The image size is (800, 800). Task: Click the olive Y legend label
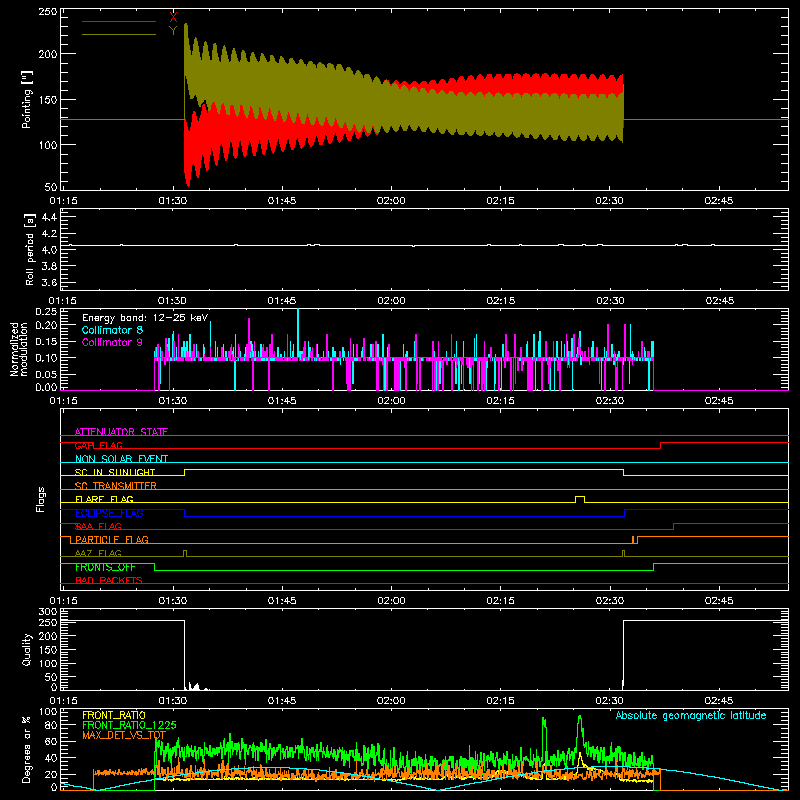click(x=173, y=31)
